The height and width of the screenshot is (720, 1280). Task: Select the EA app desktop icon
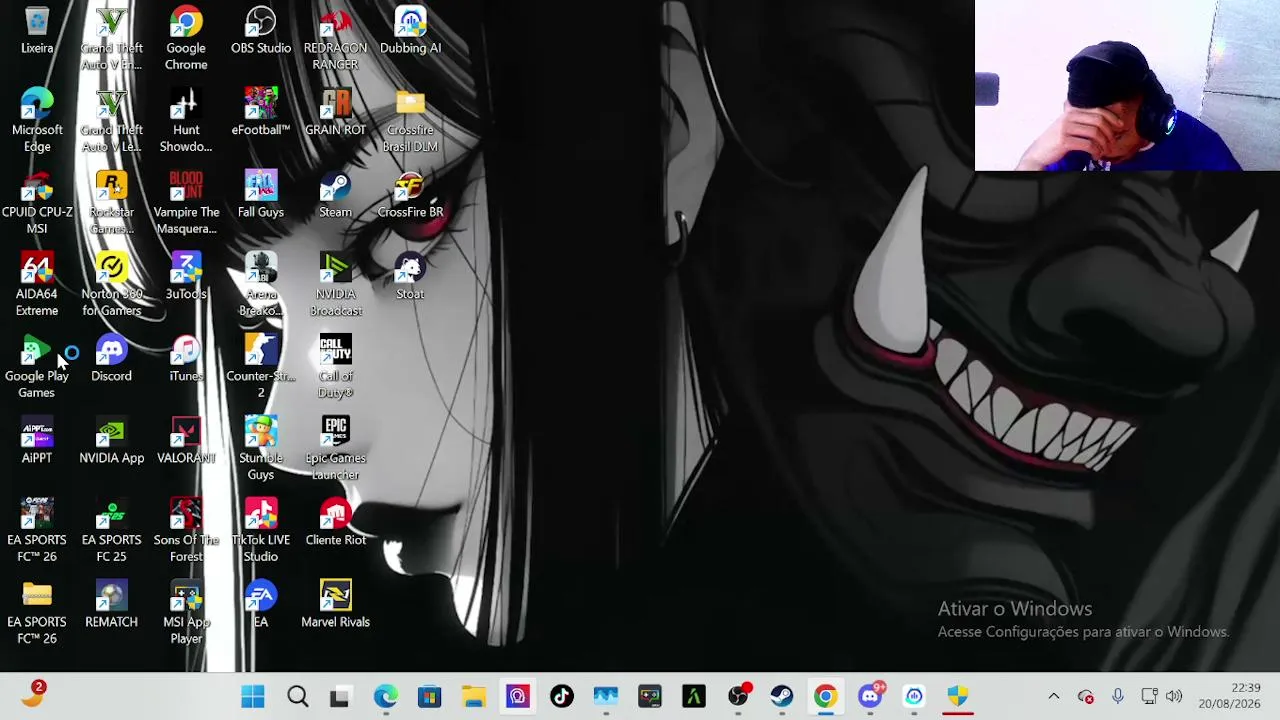tap(261, 605)
